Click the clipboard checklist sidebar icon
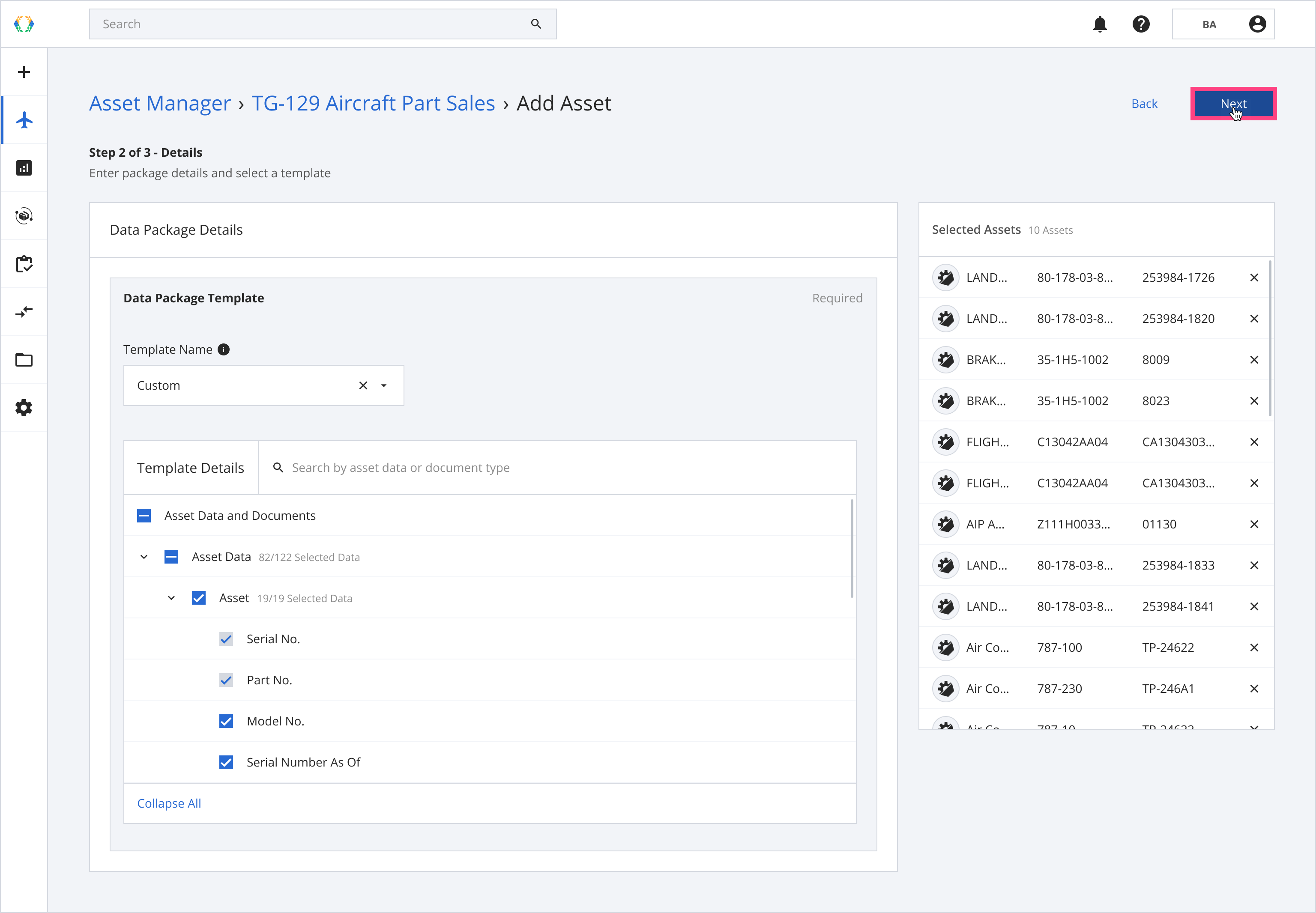 (24, 264)
